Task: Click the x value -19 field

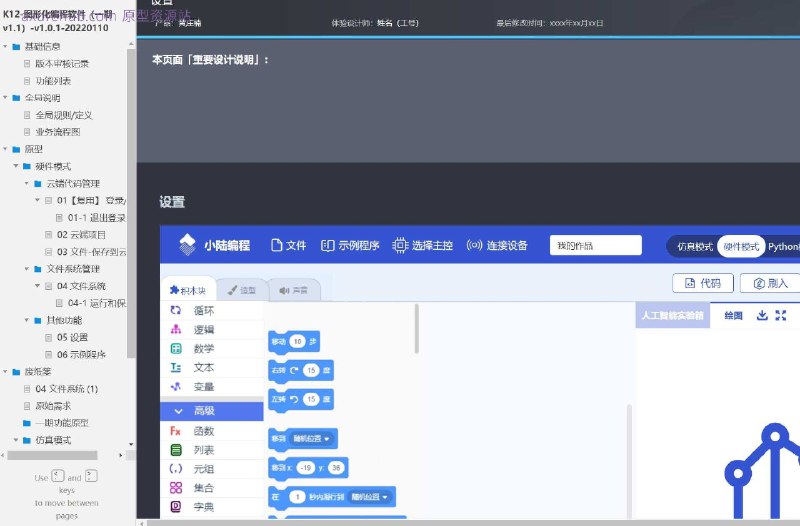Action: point(306,468)
